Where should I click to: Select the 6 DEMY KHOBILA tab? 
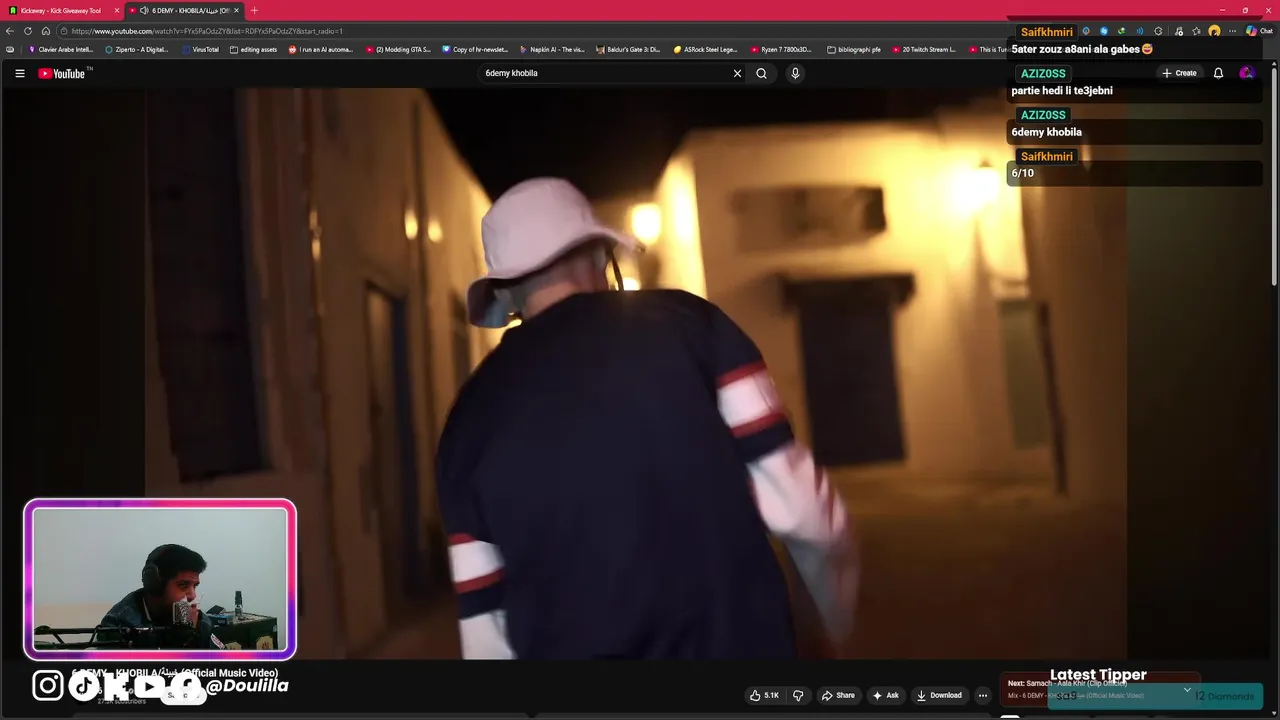184,10
